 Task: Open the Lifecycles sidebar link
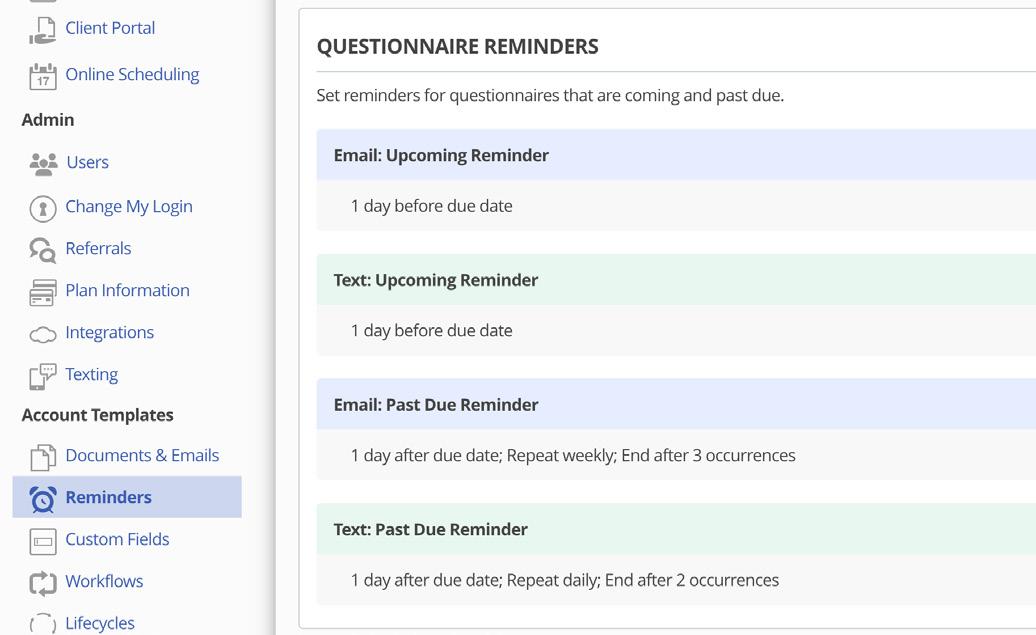pyautogui.click(x=99, y=623)
